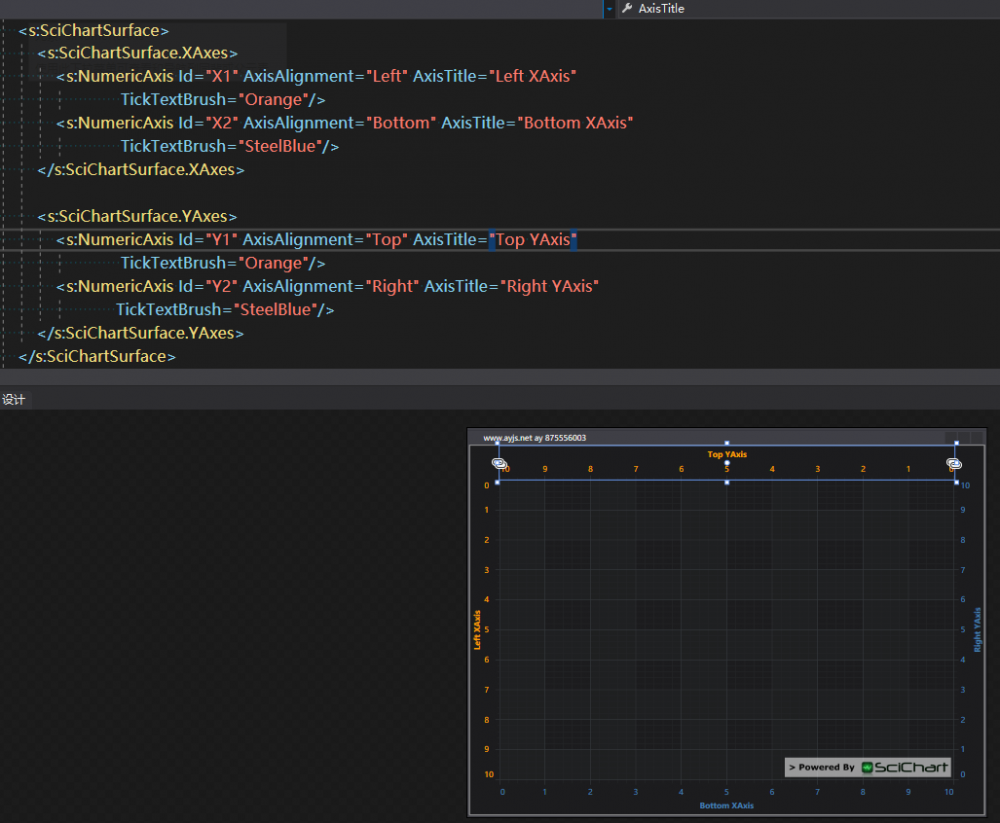The width and height of the screenshot is (1000, 823).
Task: Place the cursor in the "Top YAxis" attribute value in code
Action: (x=533, y=240)
